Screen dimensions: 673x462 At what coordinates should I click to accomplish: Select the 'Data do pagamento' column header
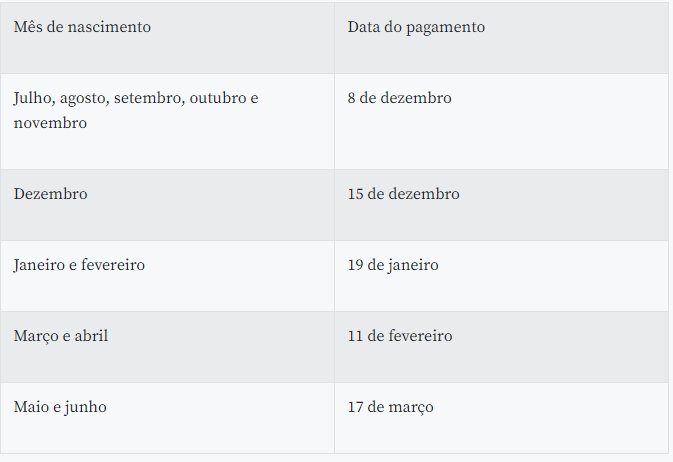point(416,27)
